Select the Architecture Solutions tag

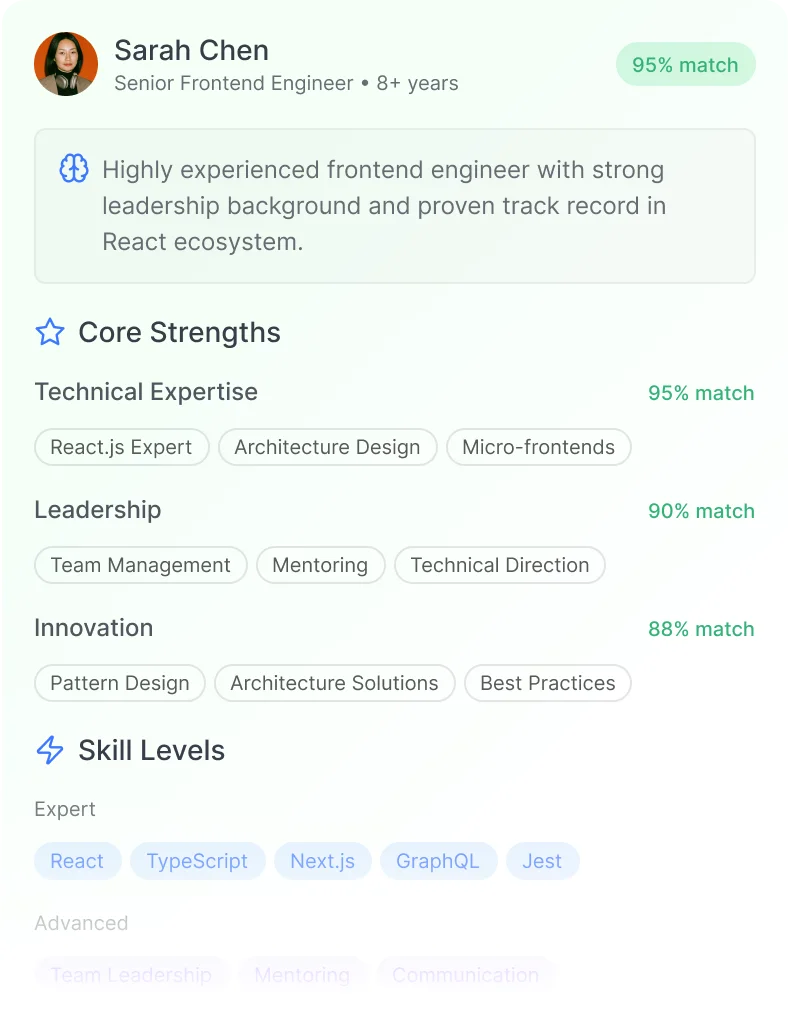click(334, 683)
